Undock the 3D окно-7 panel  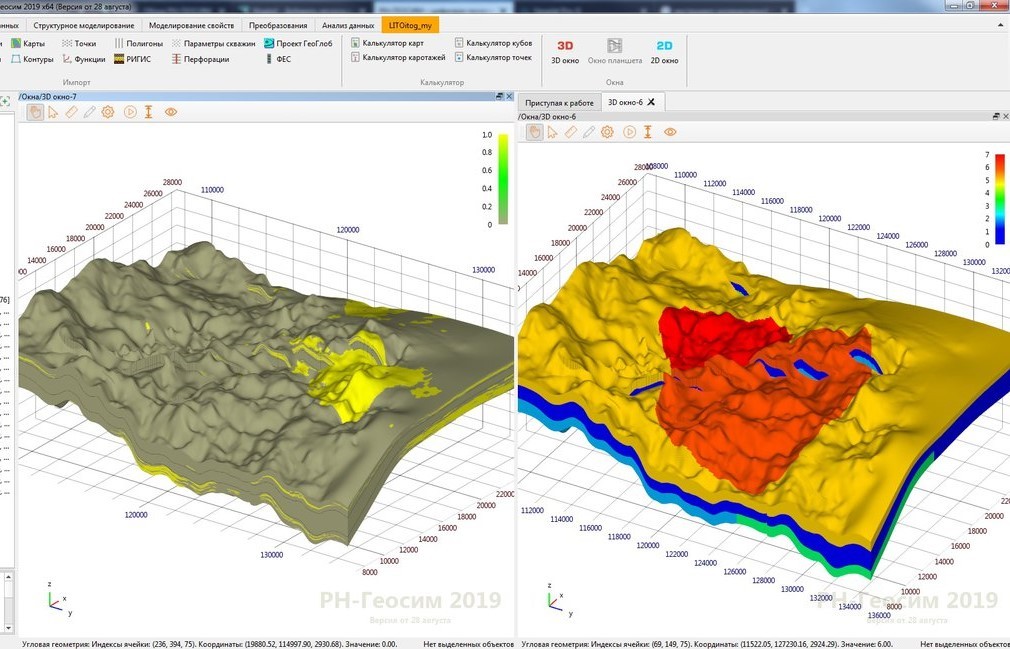(499, 96)
